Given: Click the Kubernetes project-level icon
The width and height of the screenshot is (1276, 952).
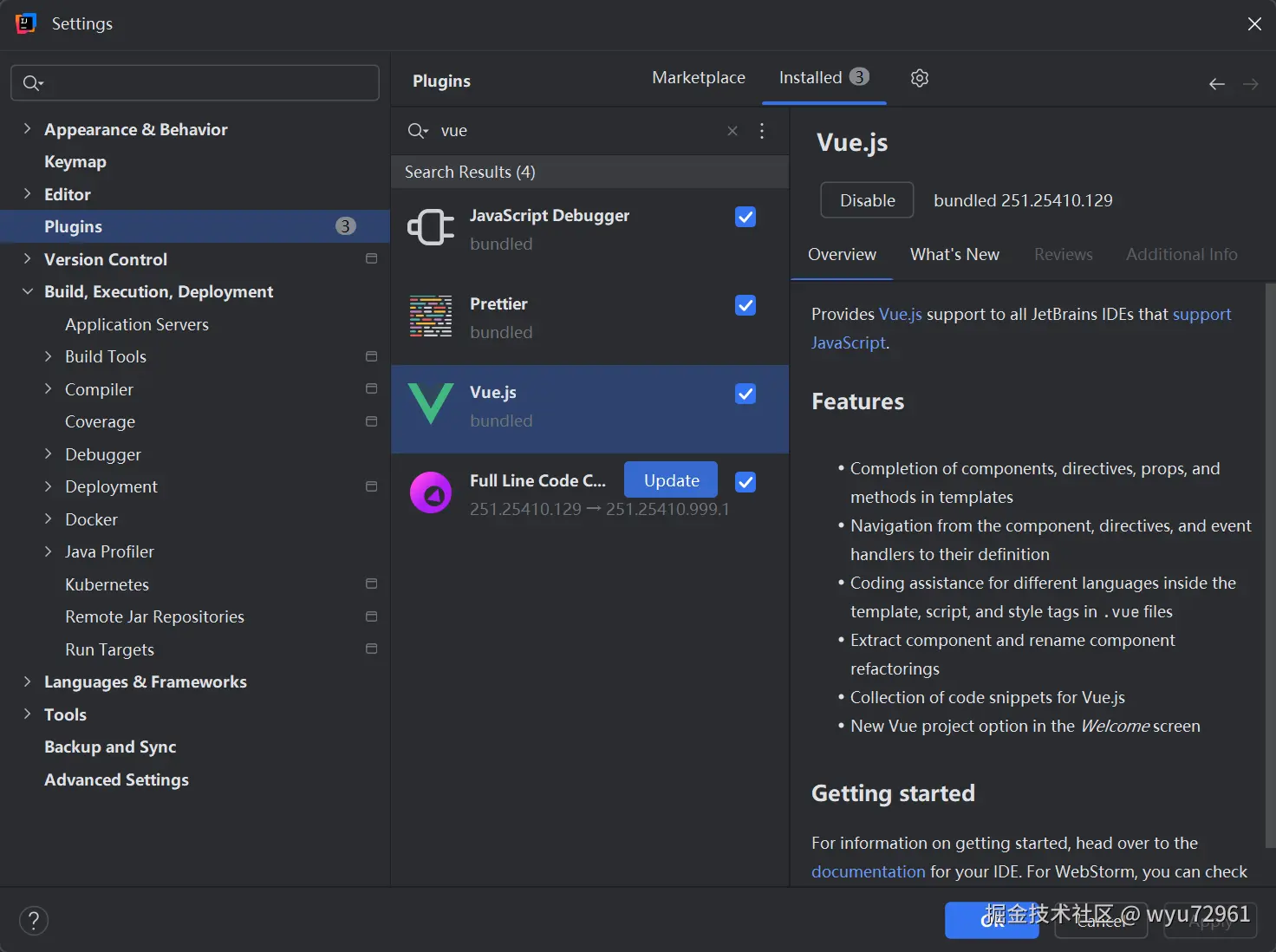Looking at the screenshot, I should click(x=372, y=584).
